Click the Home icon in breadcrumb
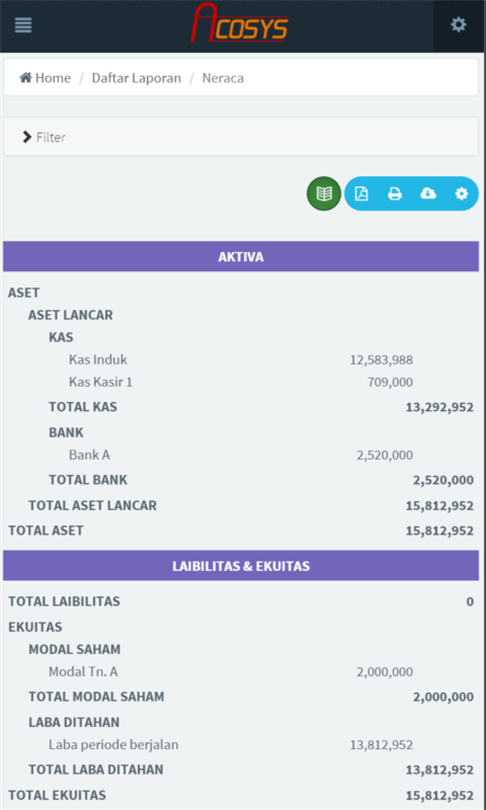 coord(25,78)
